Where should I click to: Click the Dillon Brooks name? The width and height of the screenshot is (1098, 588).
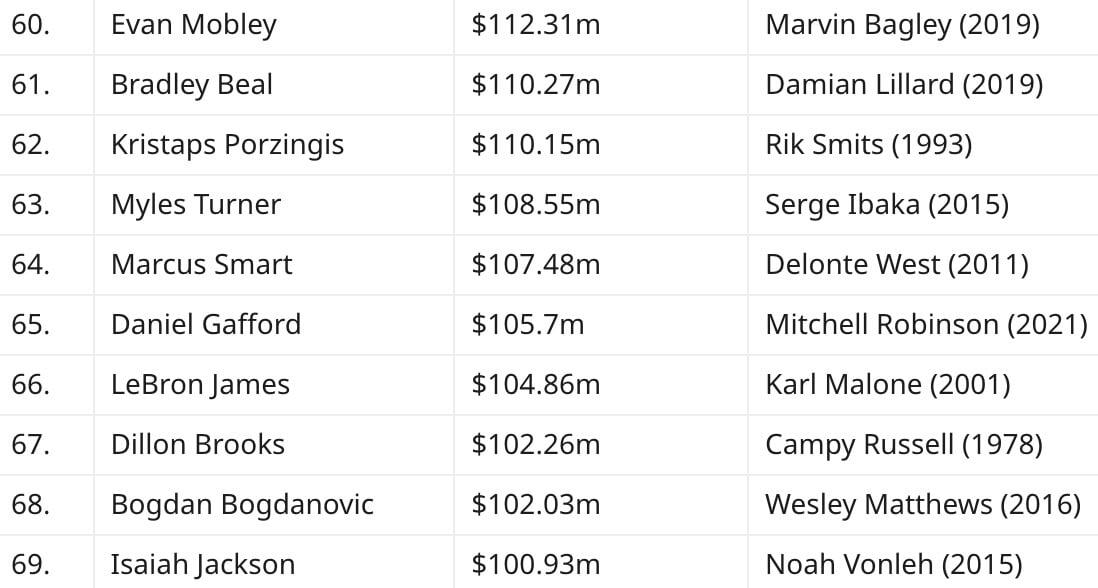pos(197,445)
